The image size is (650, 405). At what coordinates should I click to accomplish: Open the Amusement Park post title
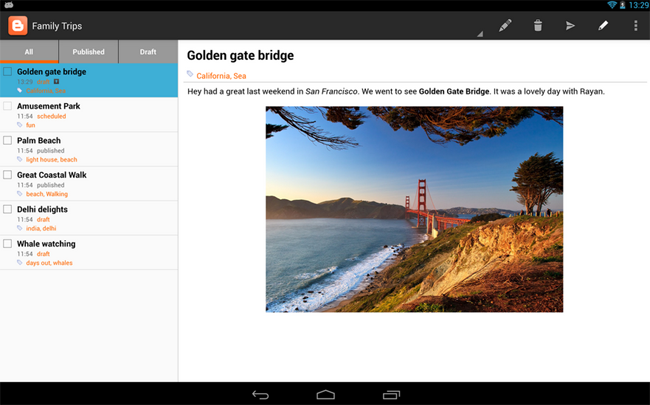click(49, 106)
